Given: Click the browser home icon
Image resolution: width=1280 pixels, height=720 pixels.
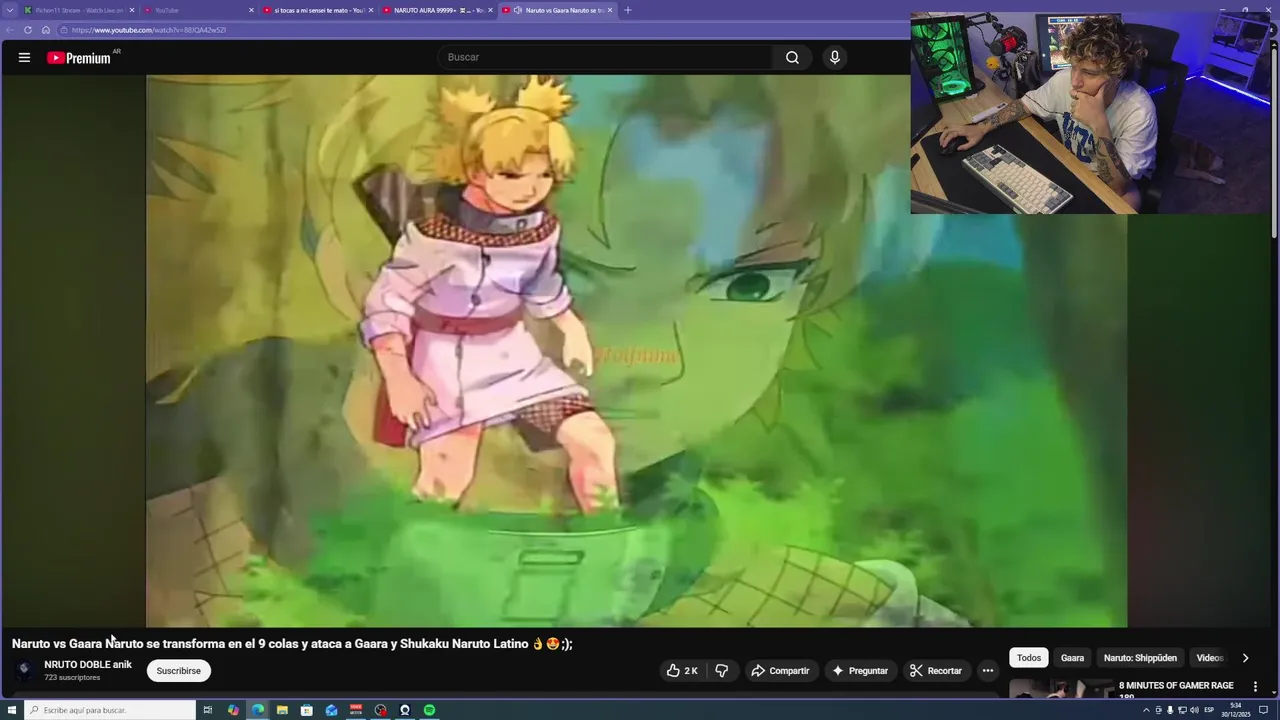Looking at the screenshot, I should [46, 30].
